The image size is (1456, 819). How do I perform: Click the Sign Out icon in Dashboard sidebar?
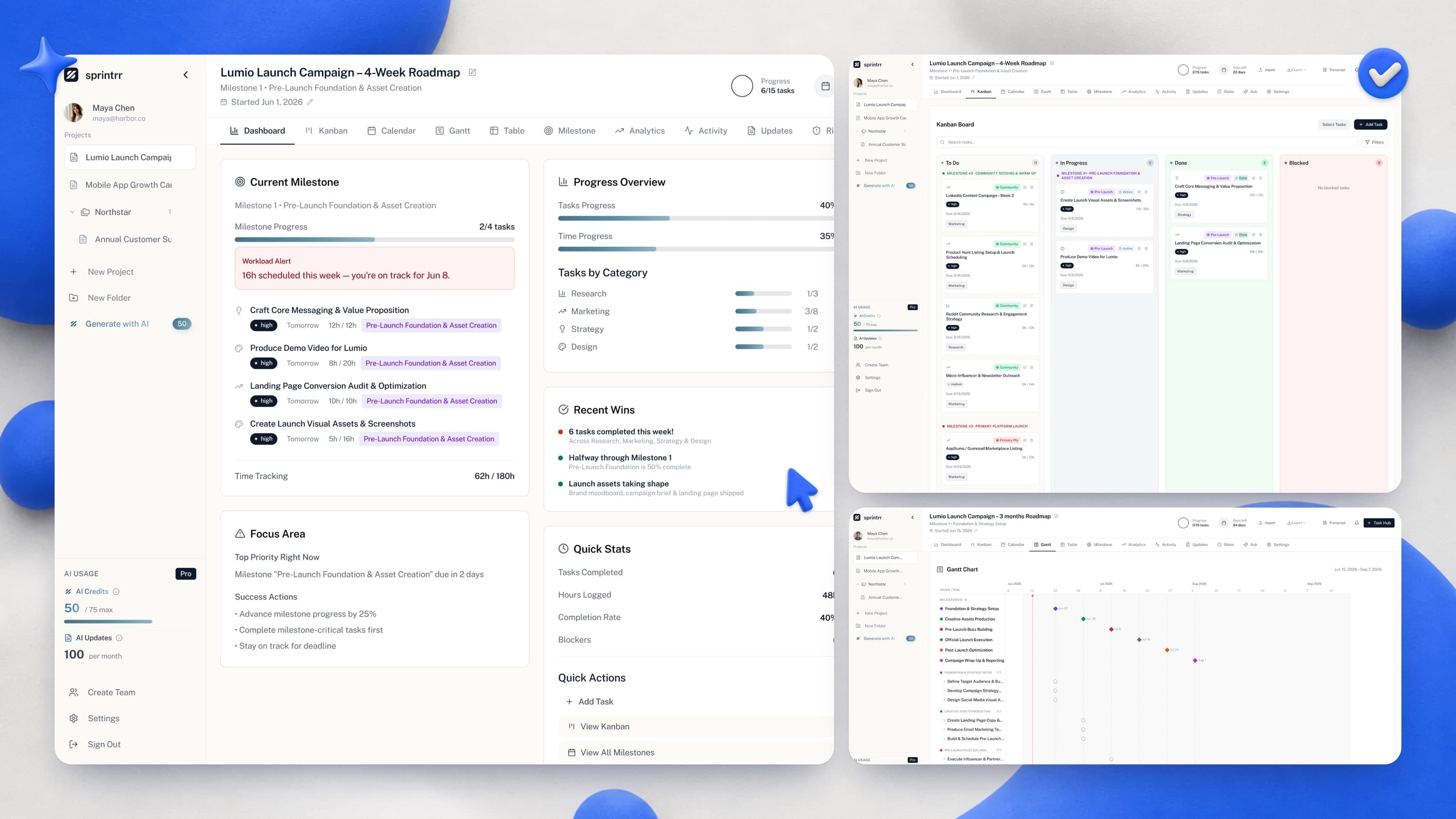(x=73, y=744)
